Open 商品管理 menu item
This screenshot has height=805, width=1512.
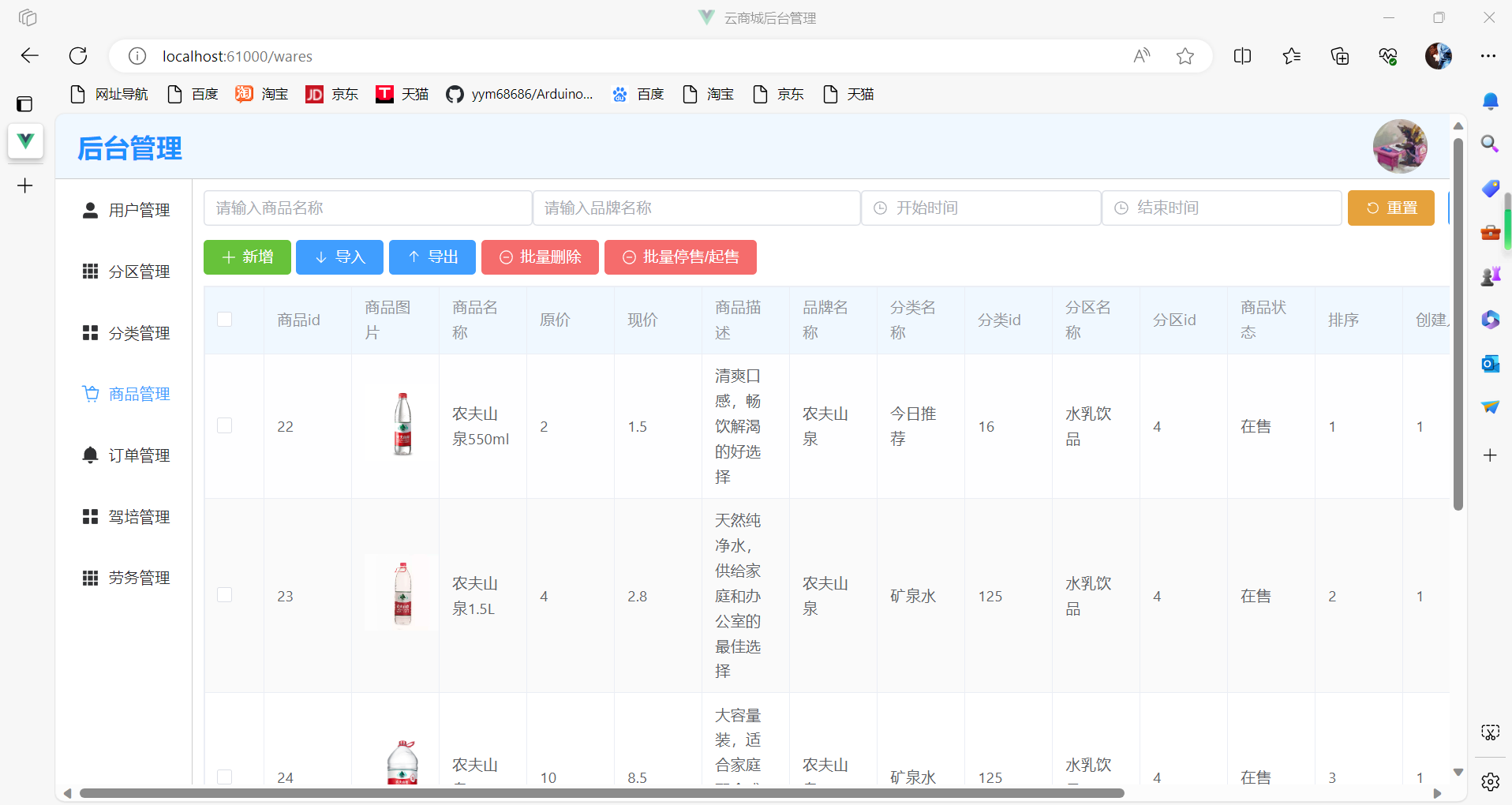click(x=126, y=394)
